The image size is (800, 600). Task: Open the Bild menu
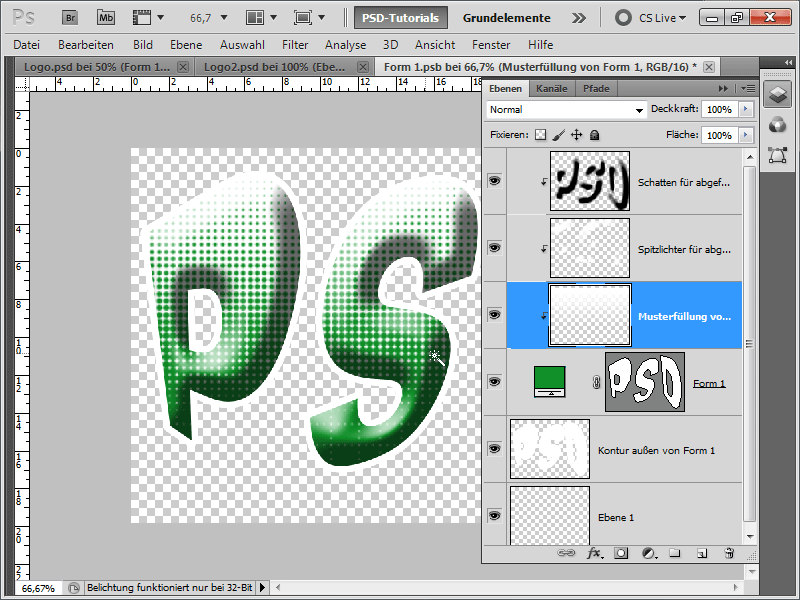pos(143,45)
